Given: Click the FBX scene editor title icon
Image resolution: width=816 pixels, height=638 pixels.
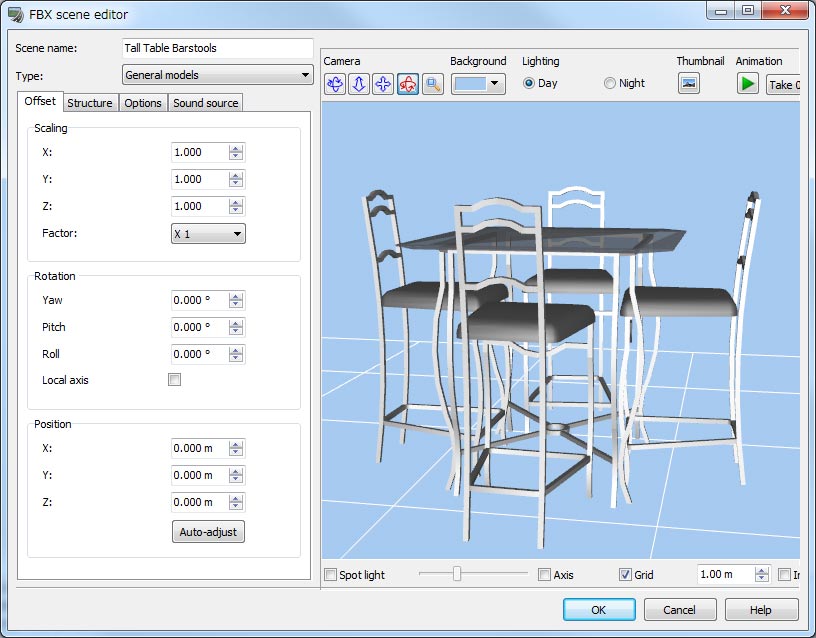Looking at the screenshot, I should coord(15,15).
